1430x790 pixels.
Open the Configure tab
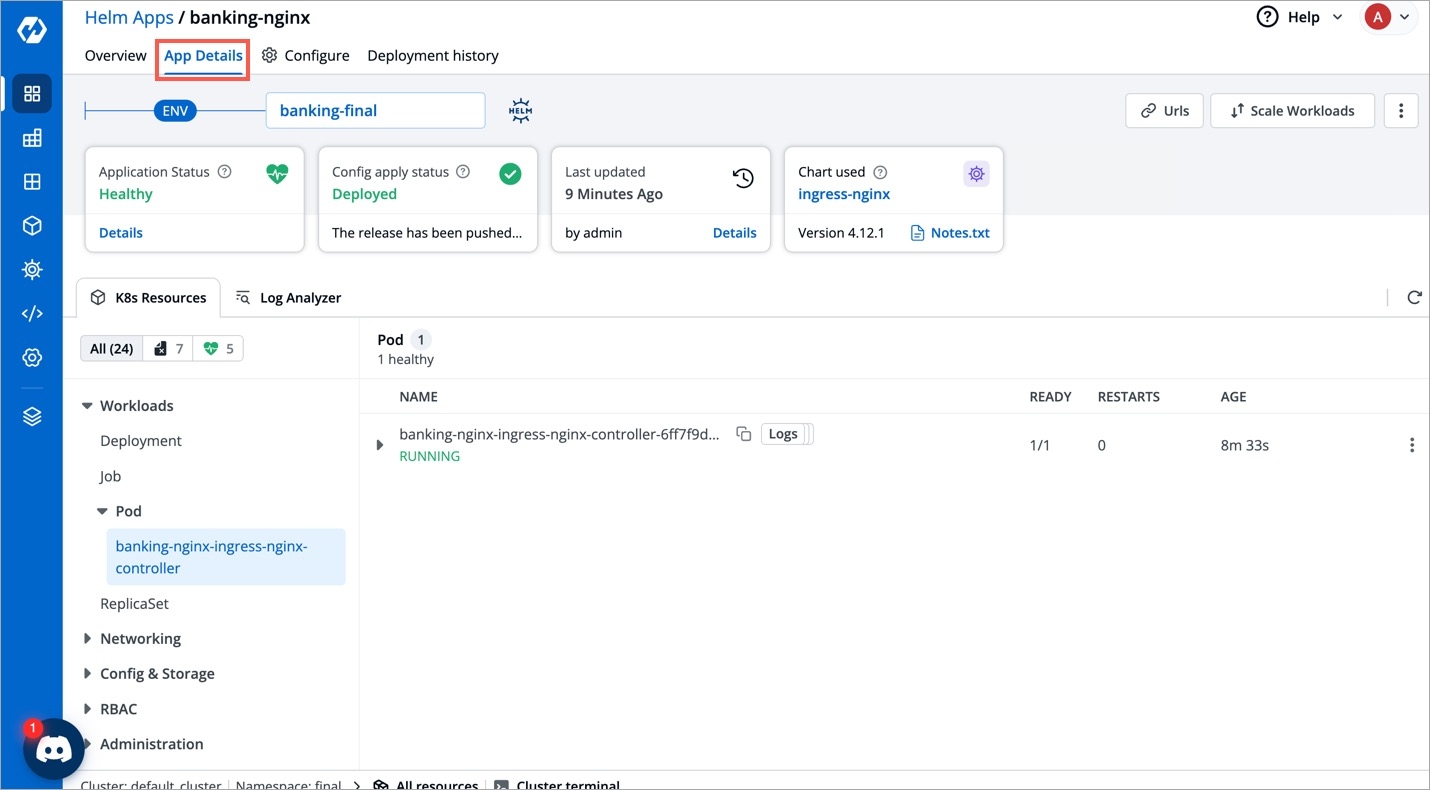pyautogui.click(x=306, y=55)
